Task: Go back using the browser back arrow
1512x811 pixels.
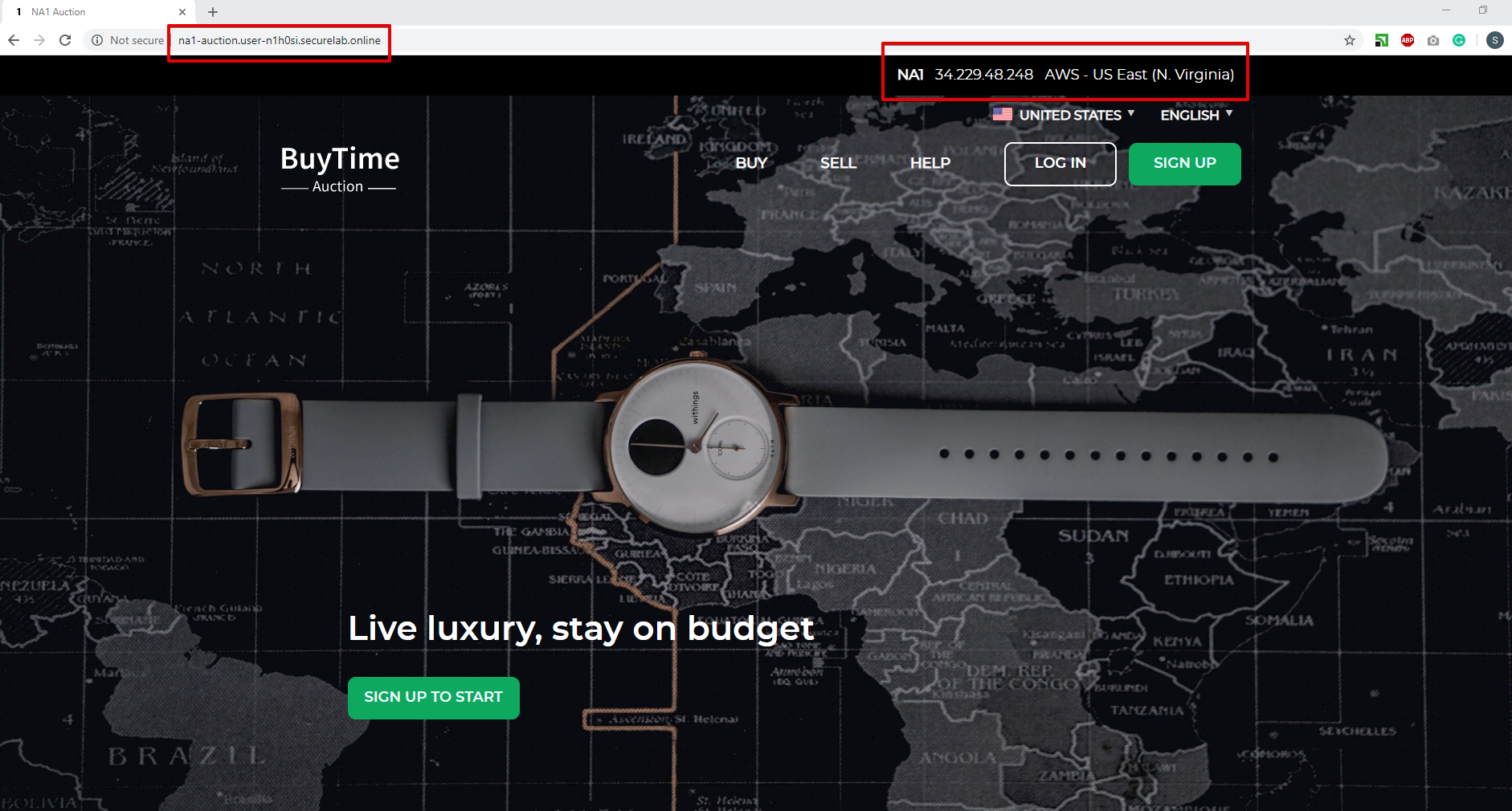Action: pyautogui.click(x=14, y=40)
